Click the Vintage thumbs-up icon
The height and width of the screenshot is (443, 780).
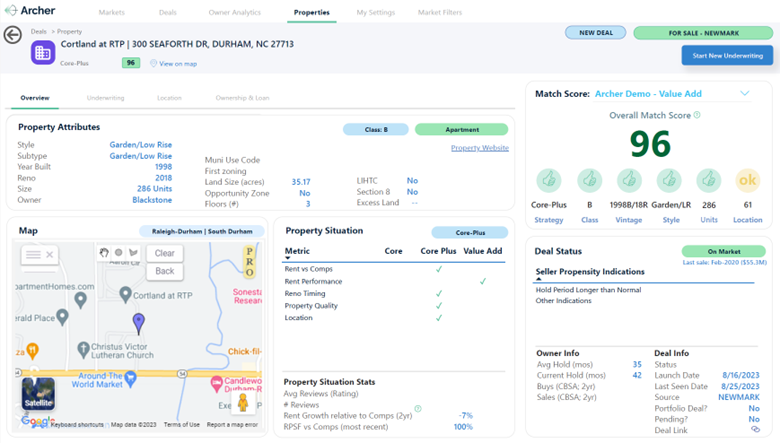[x=629, y=180]
